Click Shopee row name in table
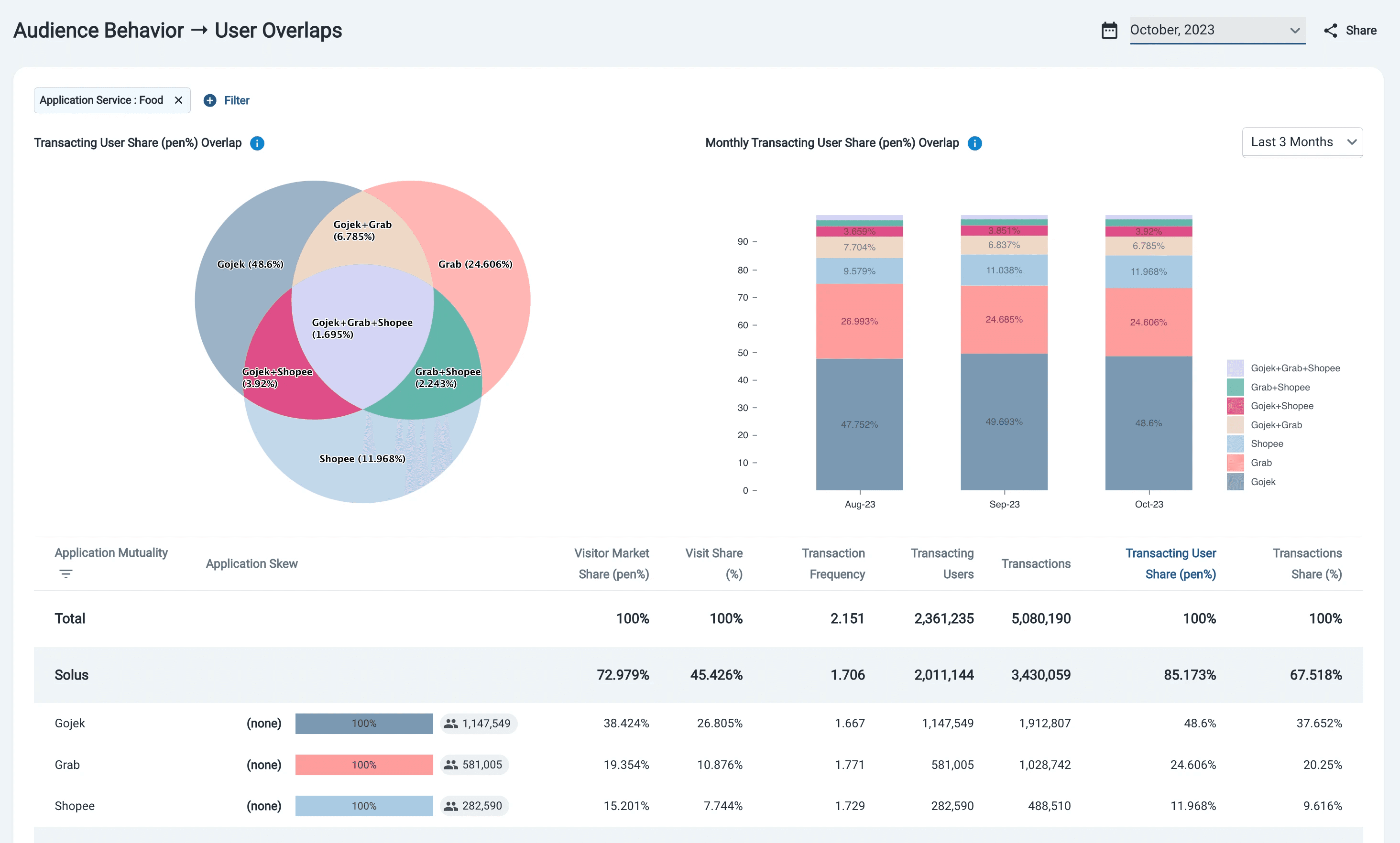 (75, 806)
